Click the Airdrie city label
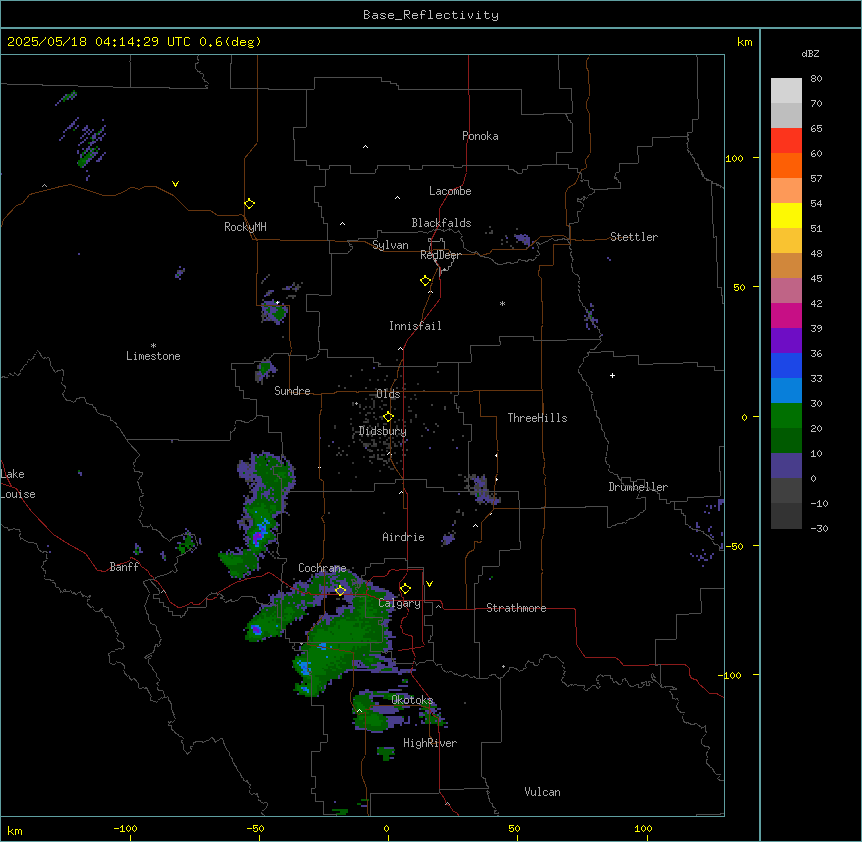This screenshot has height=842, width=862. [404, 537]
